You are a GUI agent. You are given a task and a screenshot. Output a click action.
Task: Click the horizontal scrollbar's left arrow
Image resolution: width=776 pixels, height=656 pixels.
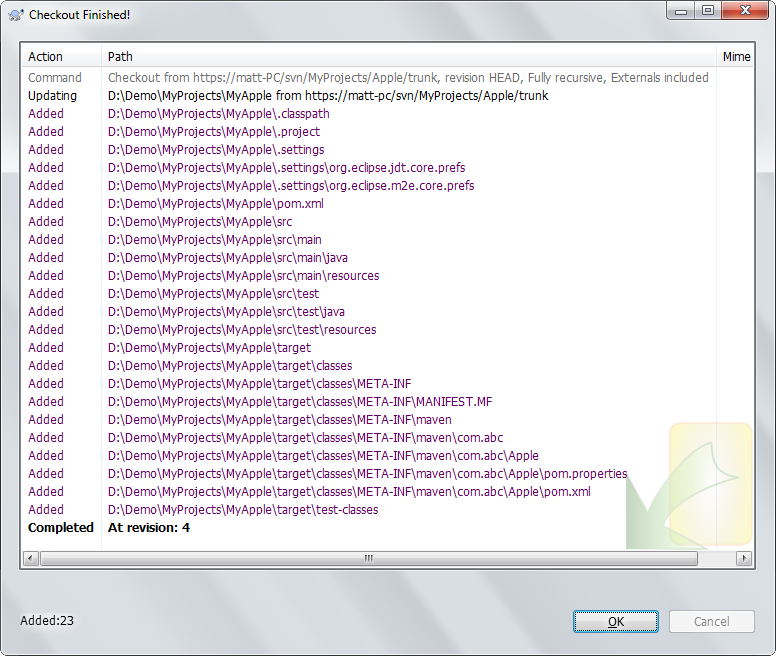click(31, 558)
